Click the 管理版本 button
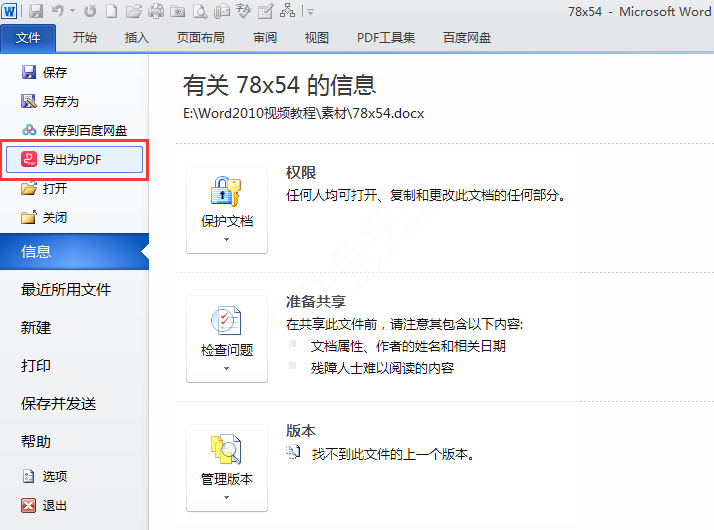The width and height of the screenshot is (714, 530). (x=227, y=468)
